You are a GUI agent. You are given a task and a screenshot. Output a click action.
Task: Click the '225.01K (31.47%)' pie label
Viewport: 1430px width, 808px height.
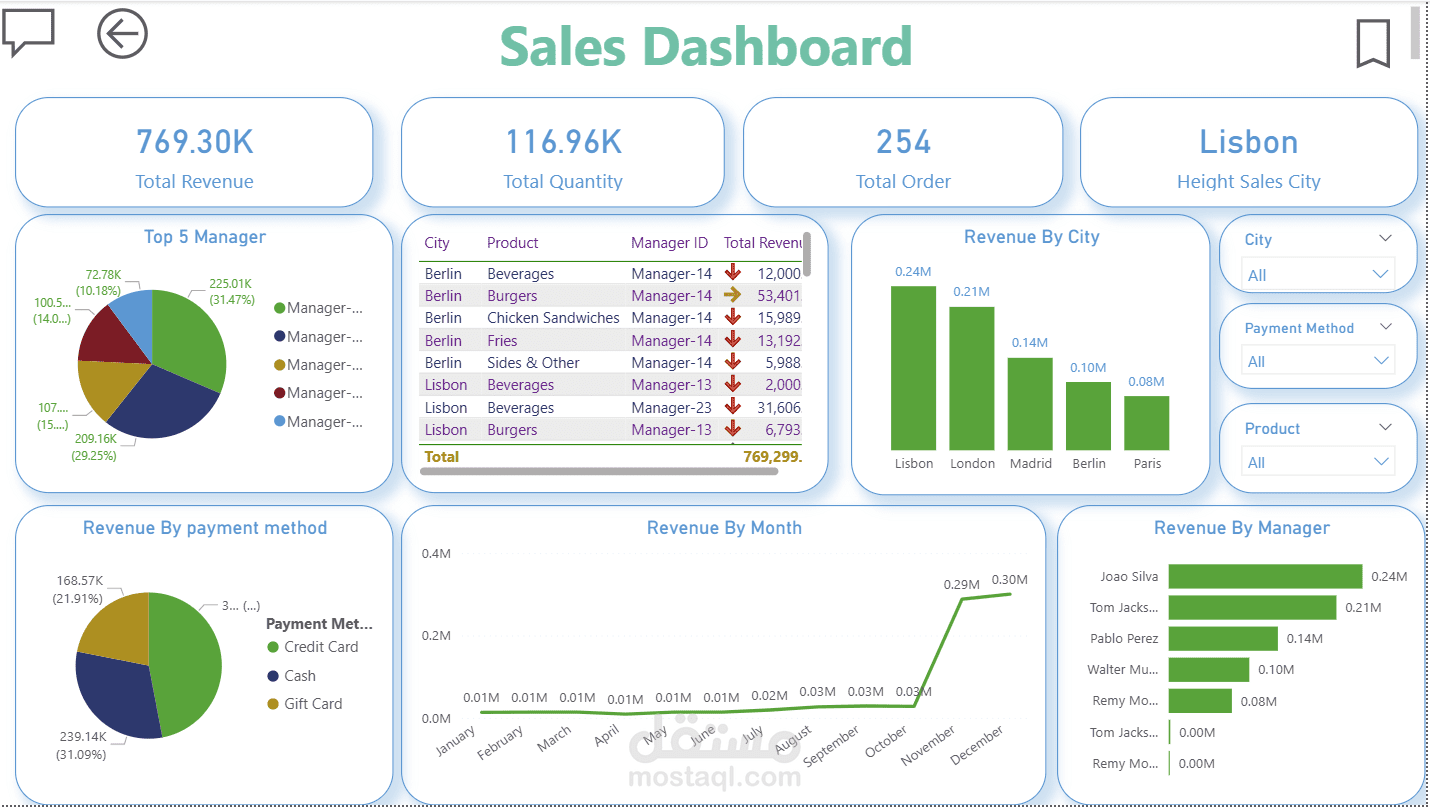click(x=231, y=291)
